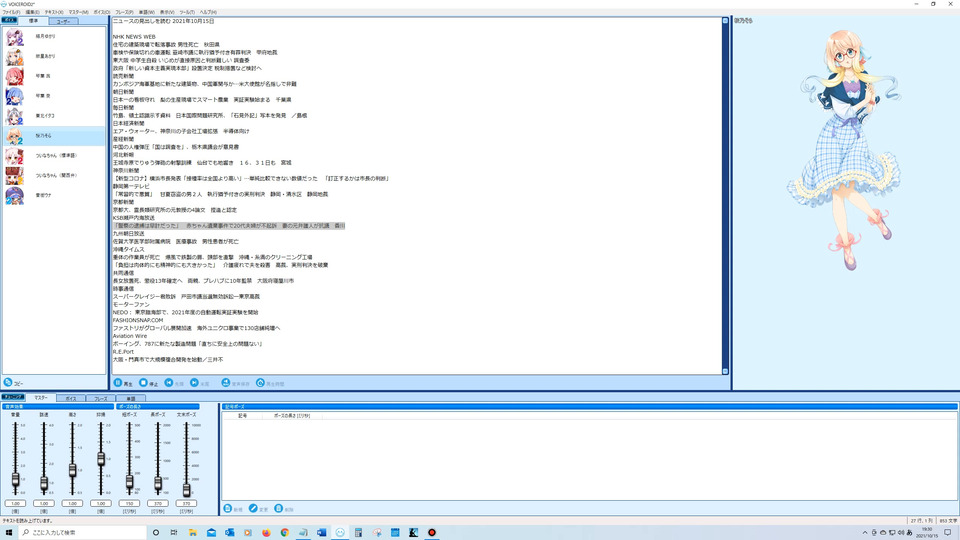Click the 音声保存 (save audio) icon

pos(225,383)
